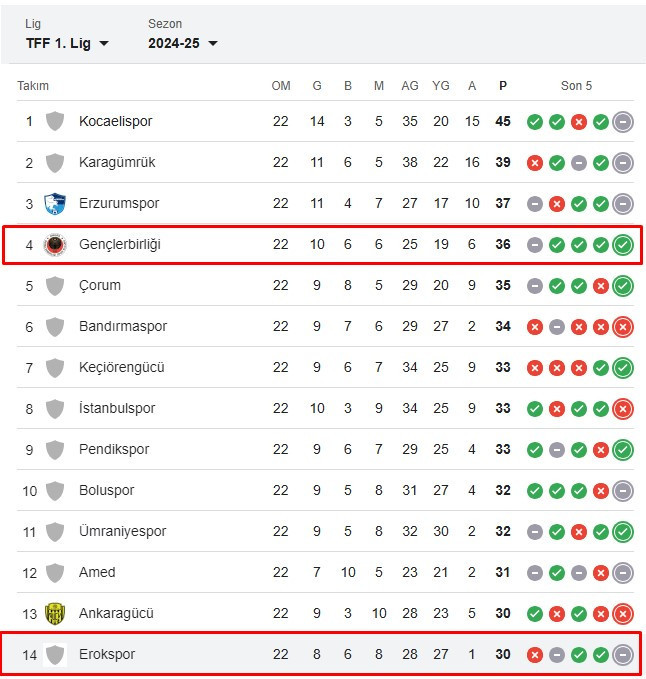Open the Sezon dropdown showing 2024-25
646x679 pixels.
pos(182,43)
